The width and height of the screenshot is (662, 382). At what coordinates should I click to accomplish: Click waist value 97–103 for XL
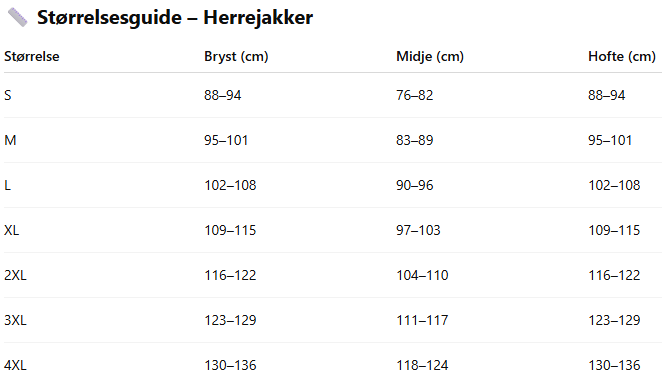418,230
